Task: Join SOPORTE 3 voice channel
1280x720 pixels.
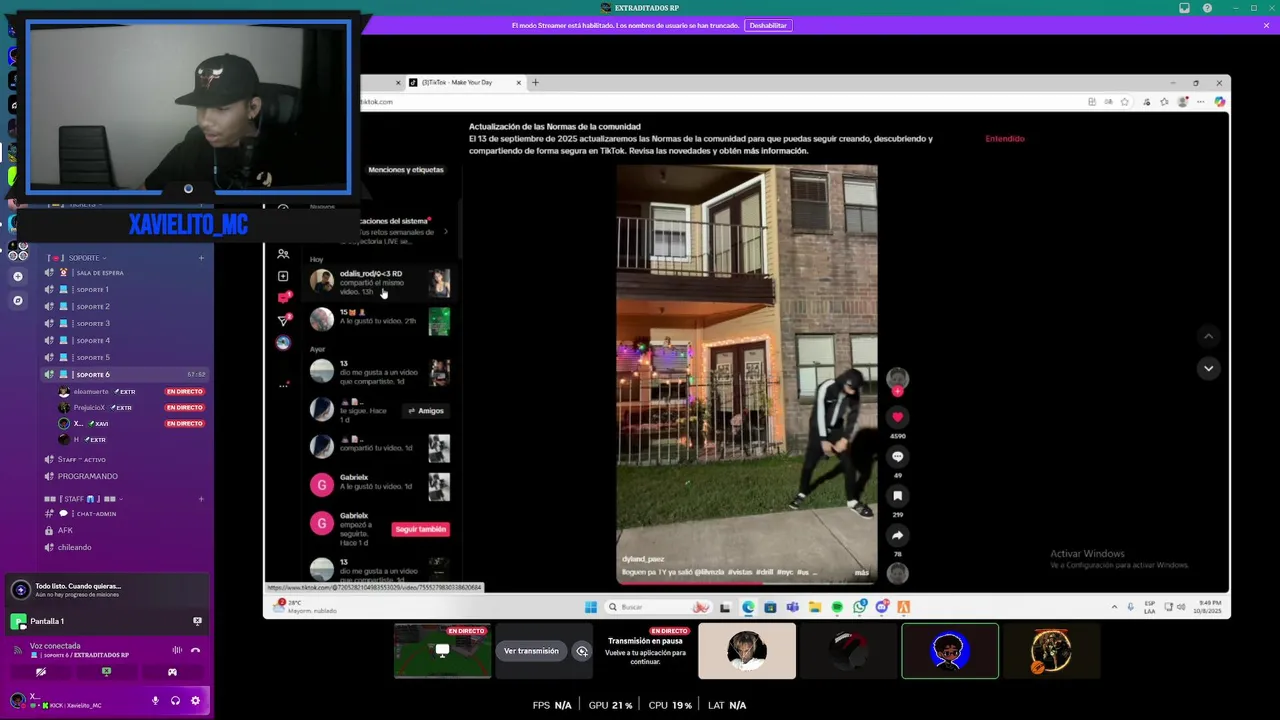Action: 125,324
